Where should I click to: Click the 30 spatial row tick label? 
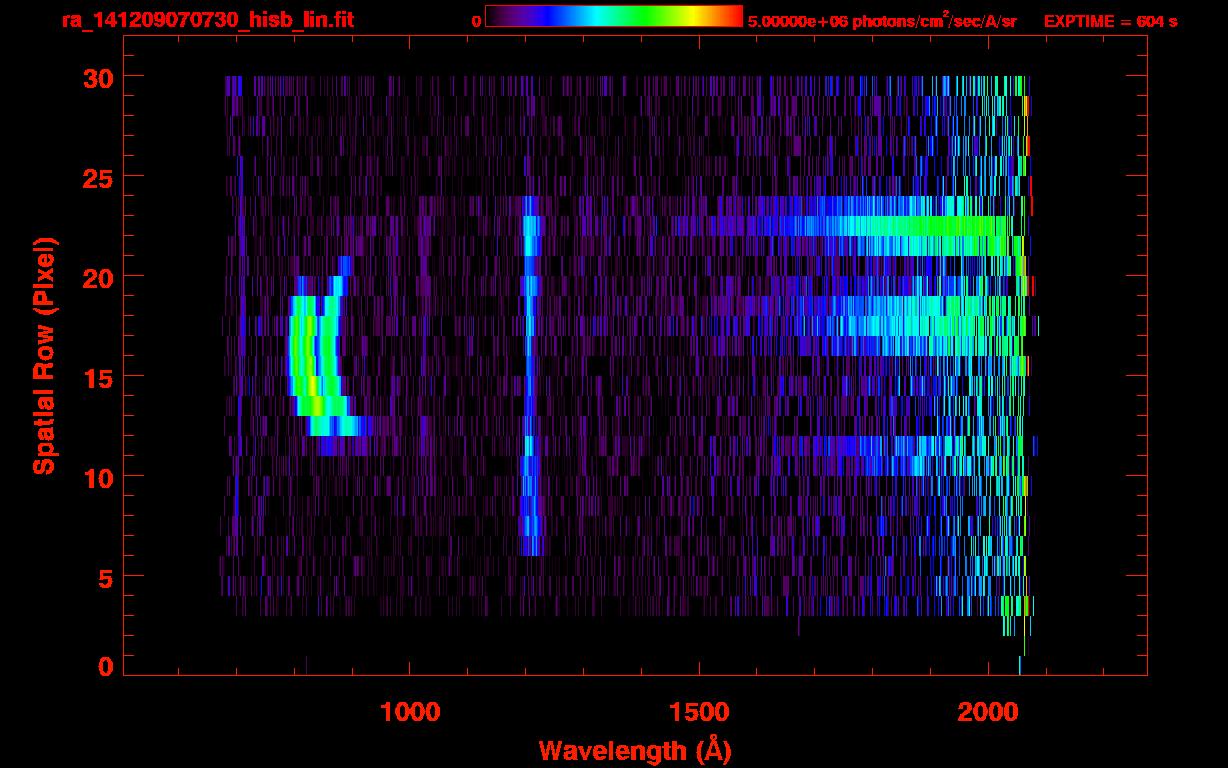click(99, 77)
